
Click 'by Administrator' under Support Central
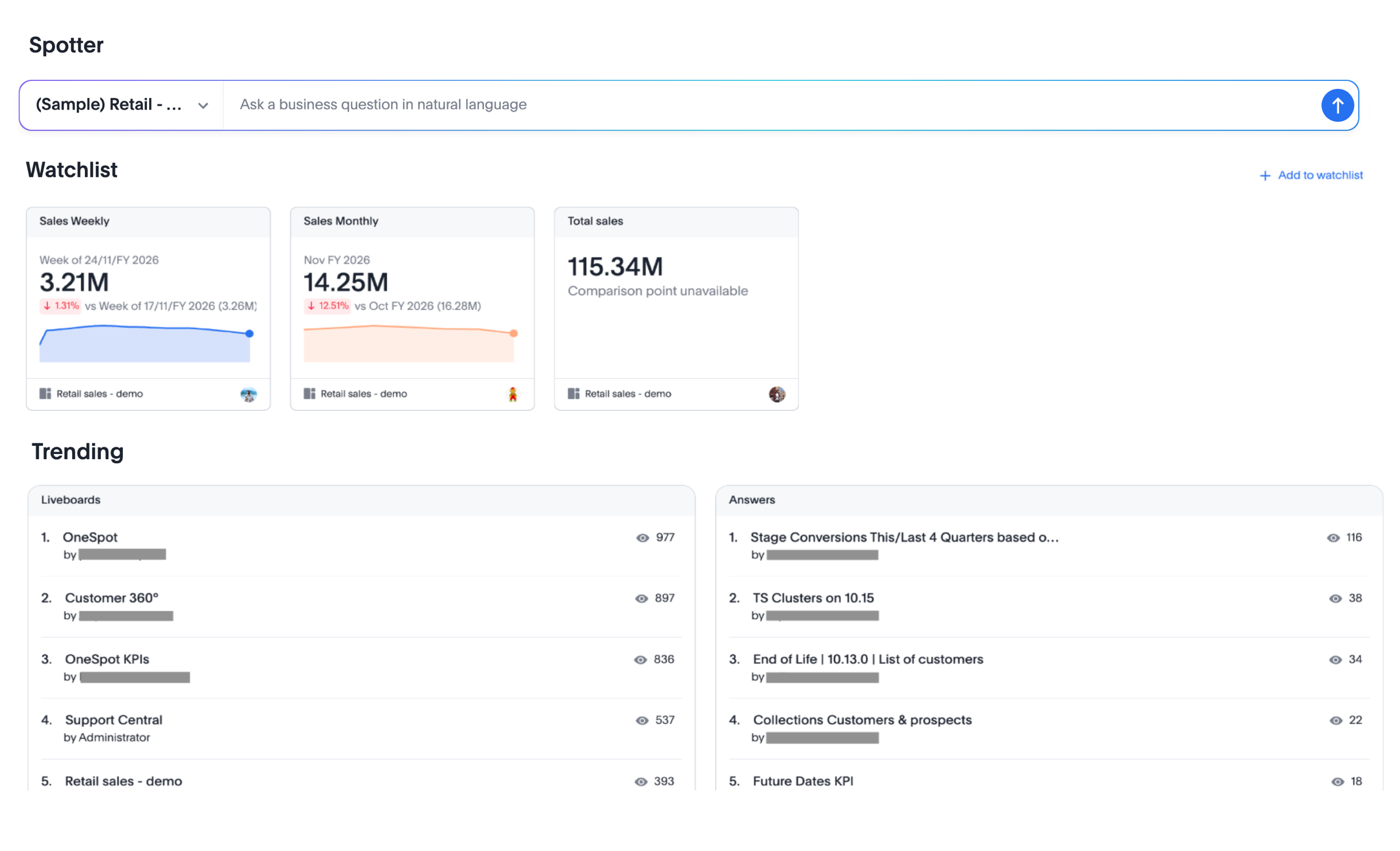(107, 737)
